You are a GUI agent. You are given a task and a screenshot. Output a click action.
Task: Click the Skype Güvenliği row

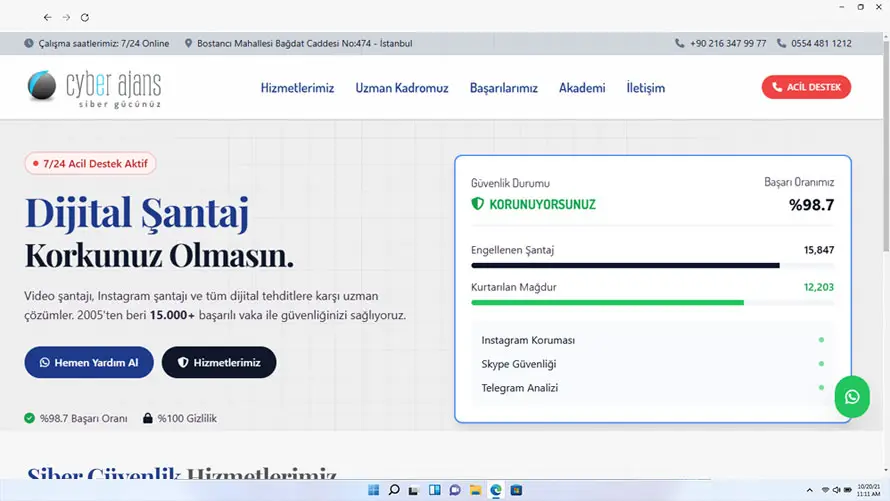coord(653,364)
